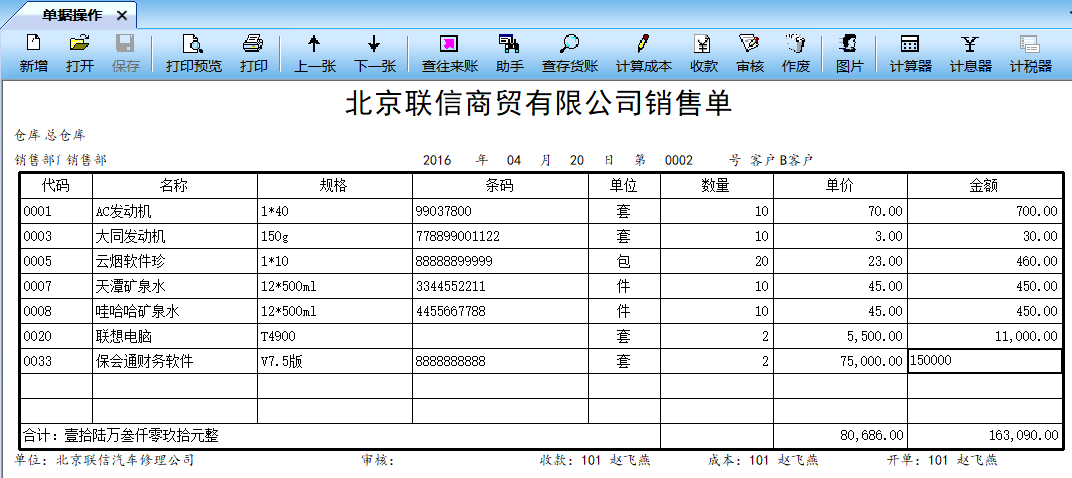Click the 审核: signature field
The width and height of the screenshot is (1072, 478).
click(x=379, y=461)
